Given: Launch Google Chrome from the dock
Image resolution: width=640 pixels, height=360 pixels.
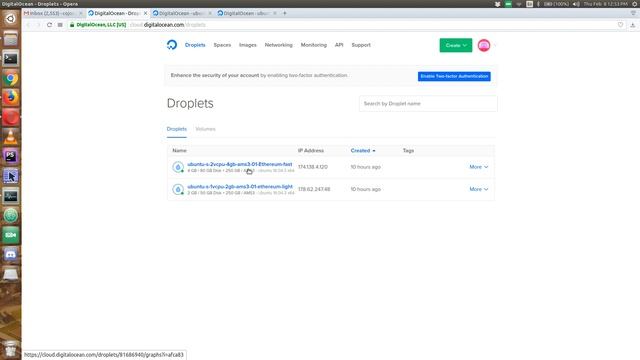Looking at the screenshot, I should [x=11, y=78].
